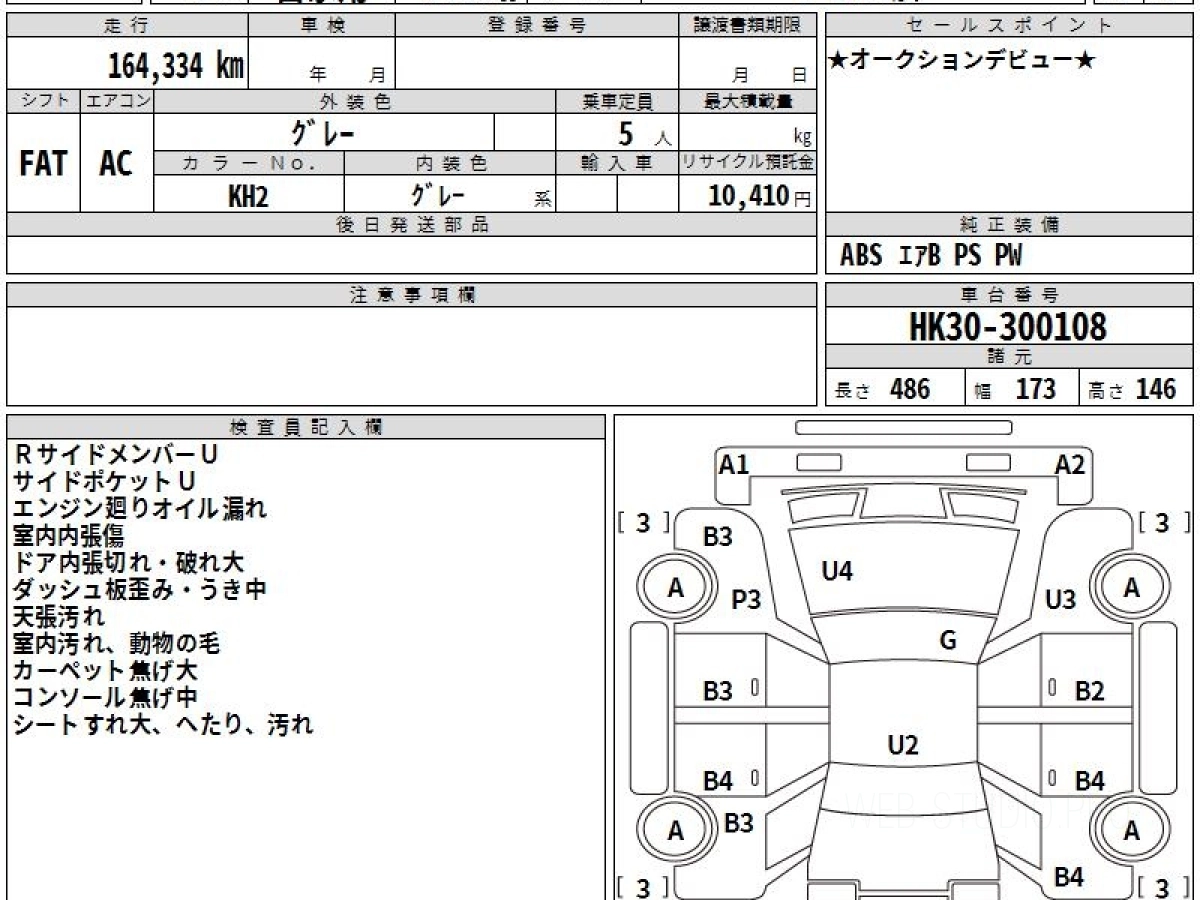Select the note コンソール焦げ中
1200x900 pixels.
pyautogui.click(x=105, y=697)
